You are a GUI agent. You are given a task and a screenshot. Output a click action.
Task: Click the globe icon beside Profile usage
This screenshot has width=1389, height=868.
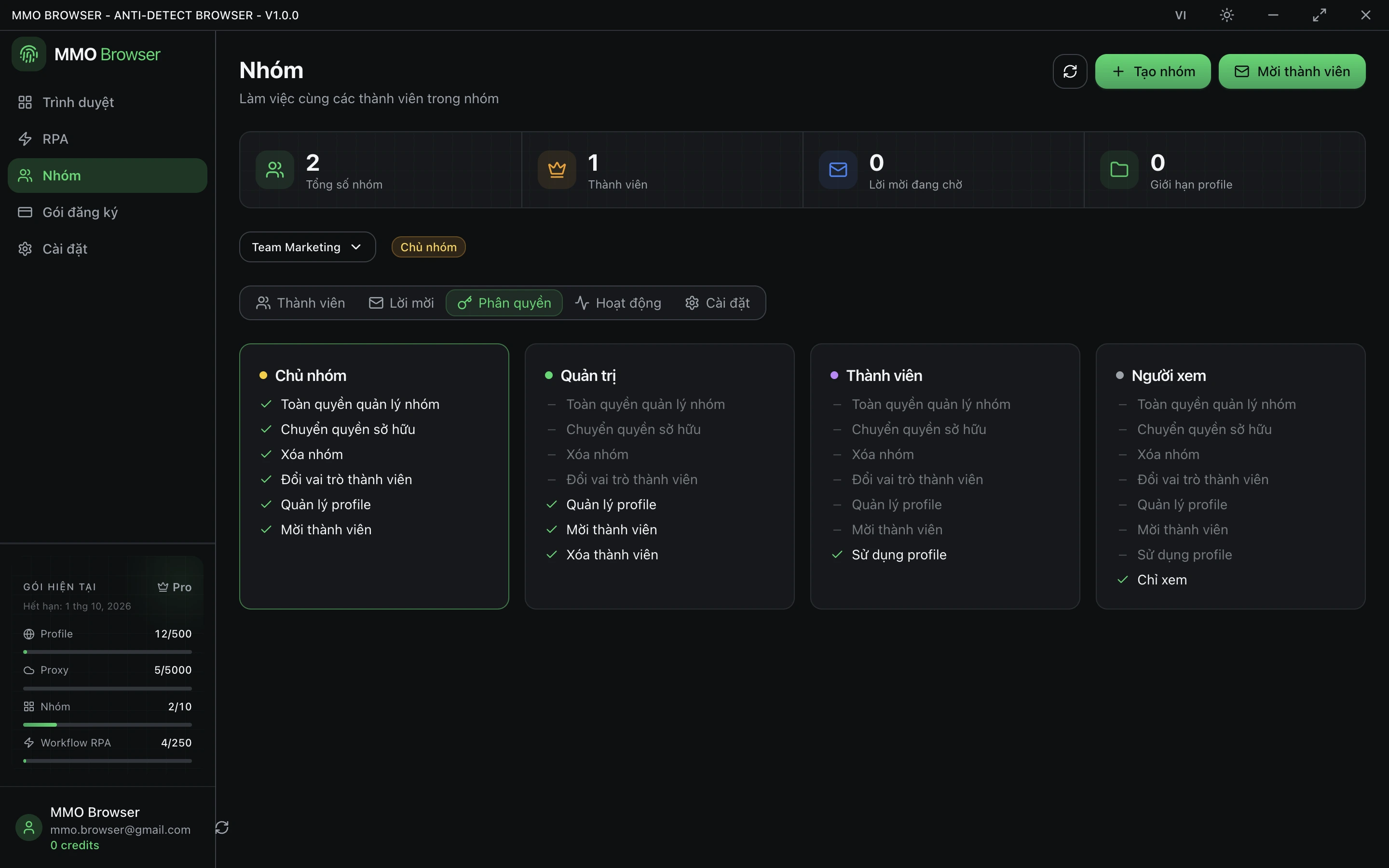(29, 634)
